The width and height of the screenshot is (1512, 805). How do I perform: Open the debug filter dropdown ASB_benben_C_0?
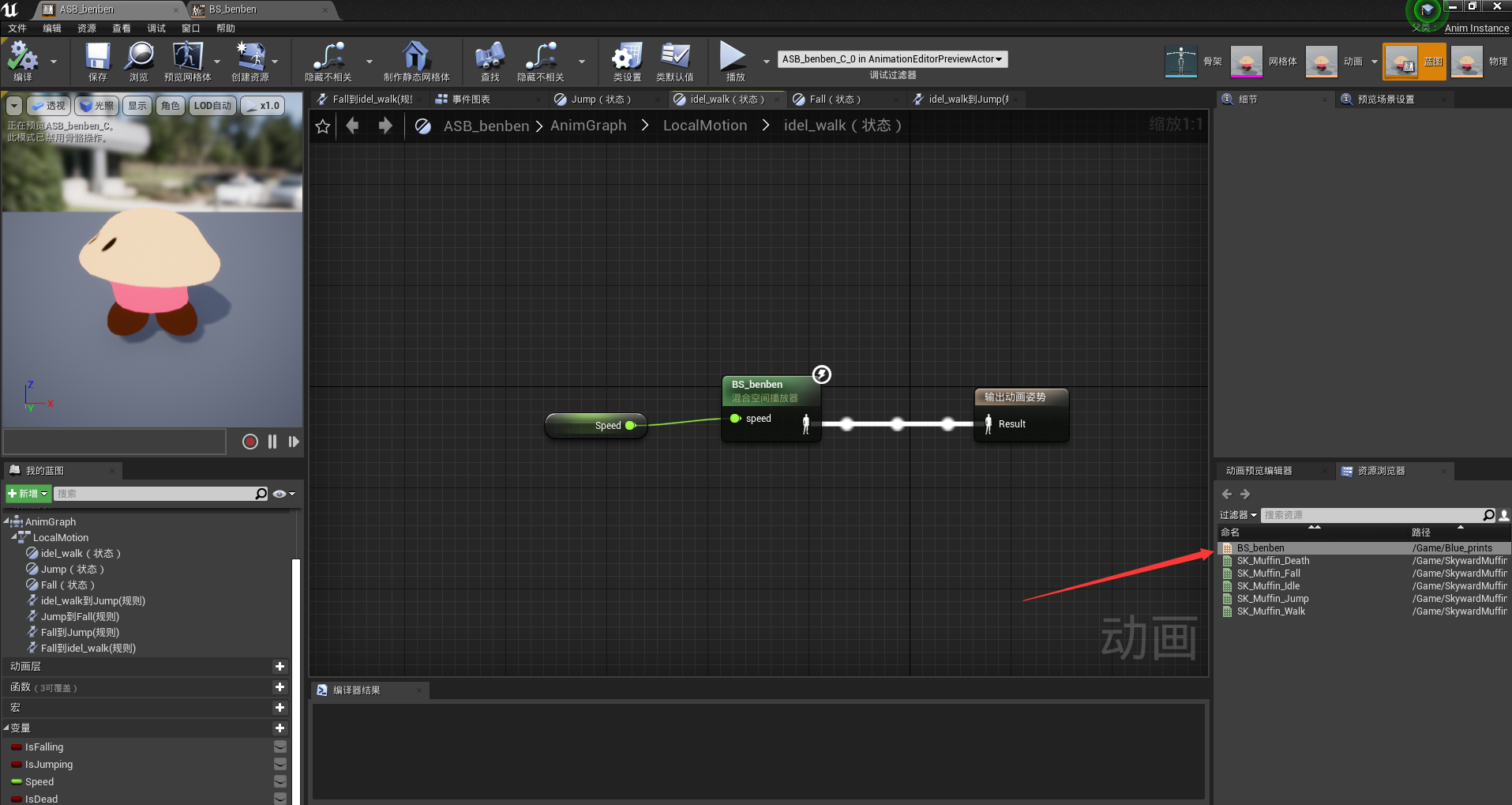[892, 59]
